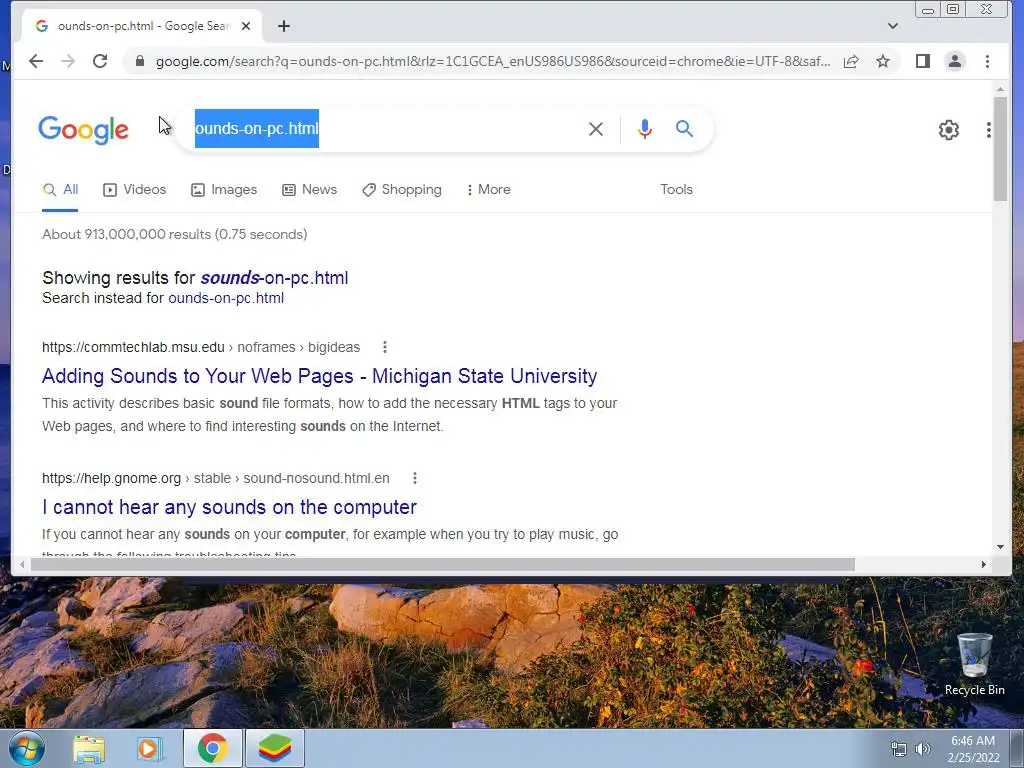Click the Chrome address bar URL
1024x768 pixels.
[x=493, y=61]
